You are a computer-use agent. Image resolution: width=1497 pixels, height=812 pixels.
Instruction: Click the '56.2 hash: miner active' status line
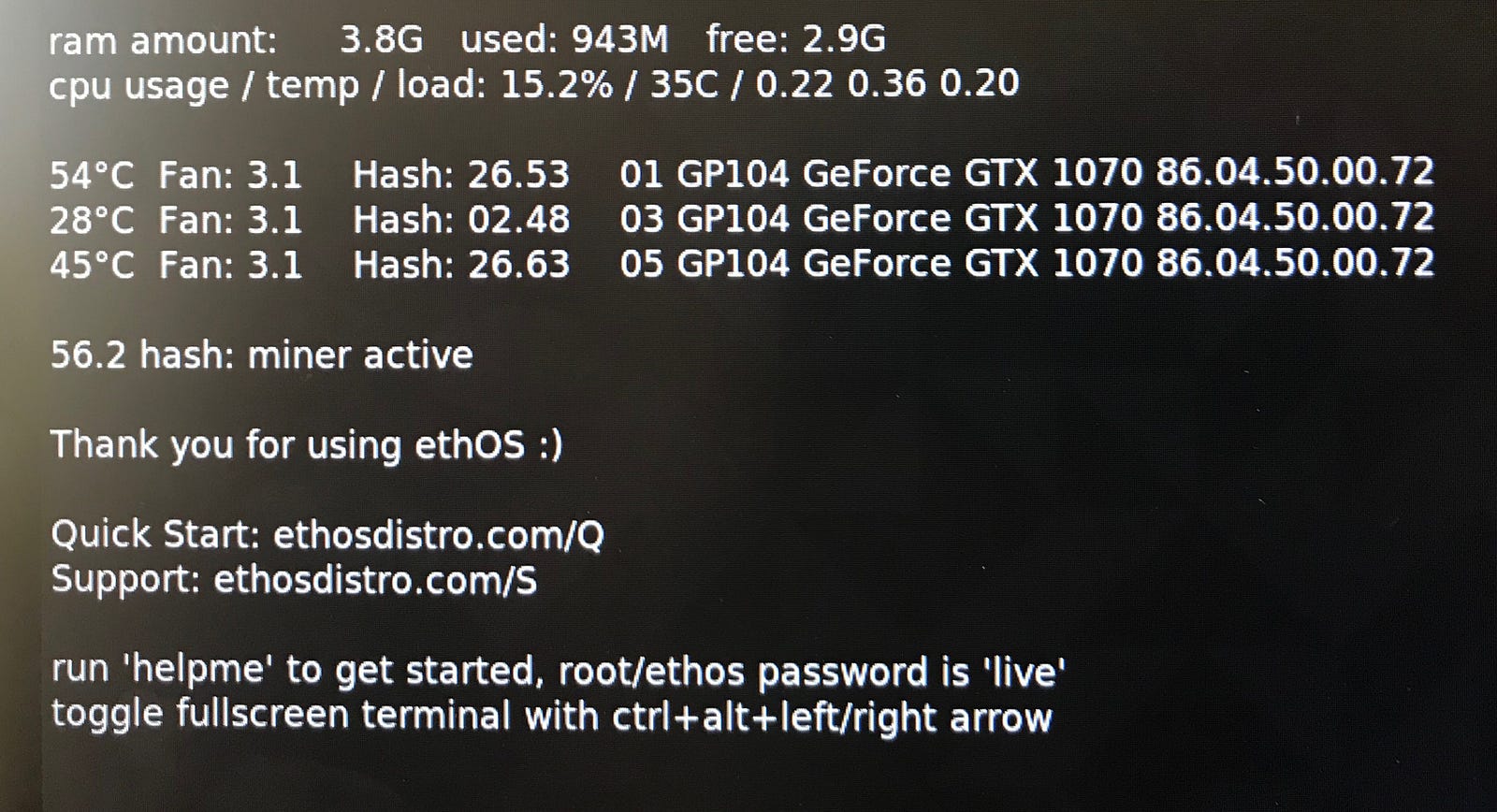pos(261,355)
